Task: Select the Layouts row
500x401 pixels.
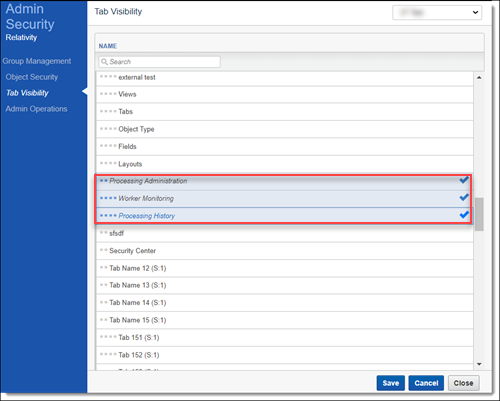Action: 285,164
